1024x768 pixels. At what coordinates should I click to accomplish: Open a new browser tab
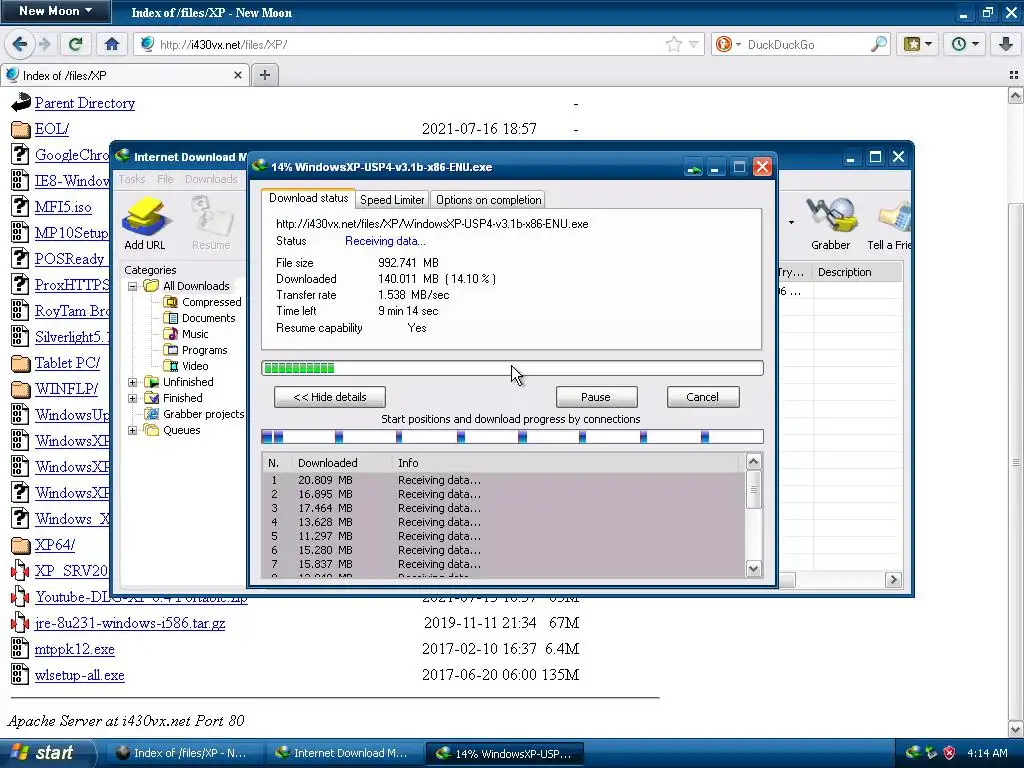[264, 75]
